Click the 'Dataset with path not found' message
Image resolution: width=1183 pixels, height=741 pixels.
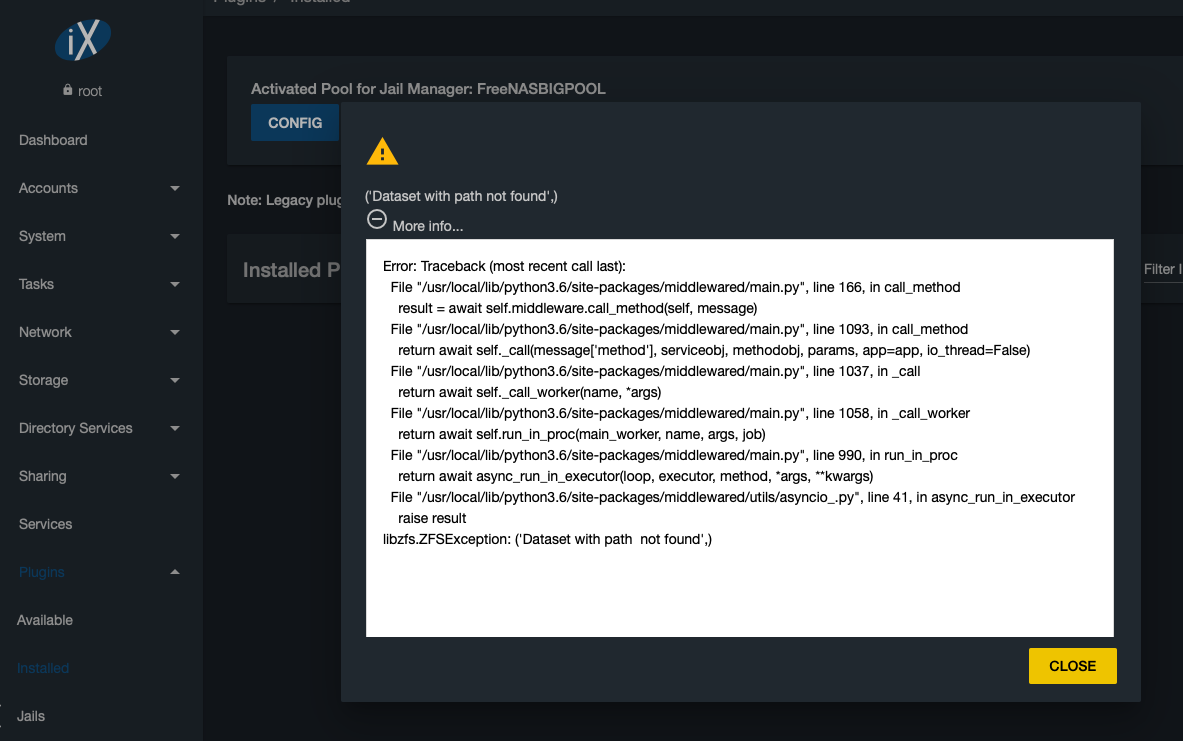tap(461, 196)
